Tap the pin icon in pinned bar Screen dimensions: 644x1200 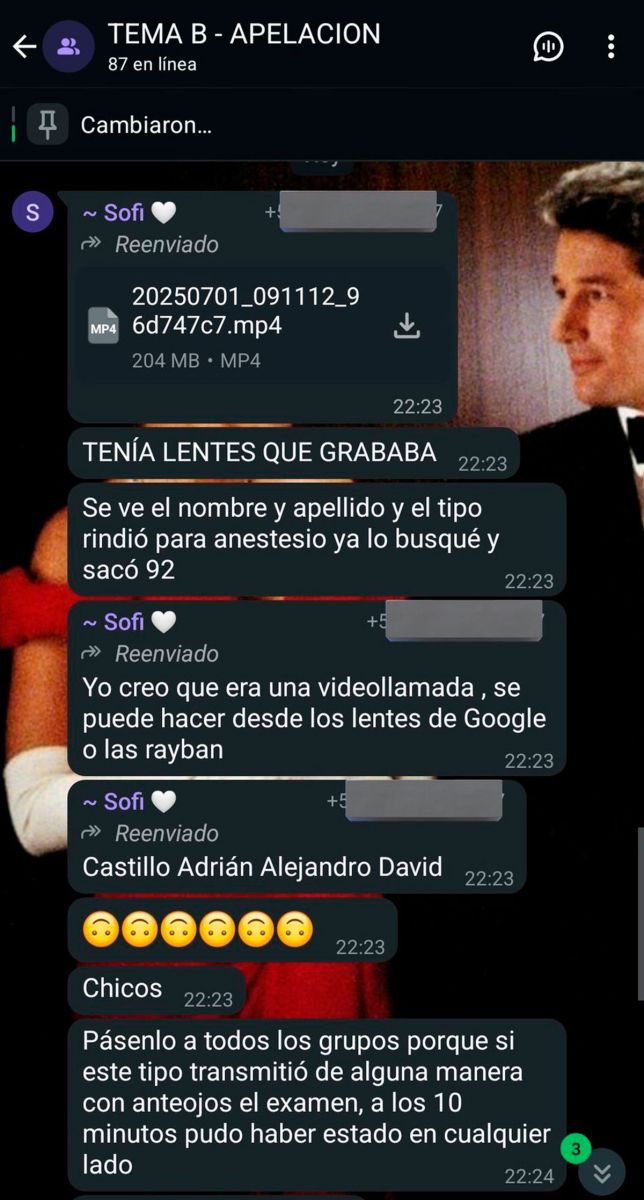tap(48, 125)
